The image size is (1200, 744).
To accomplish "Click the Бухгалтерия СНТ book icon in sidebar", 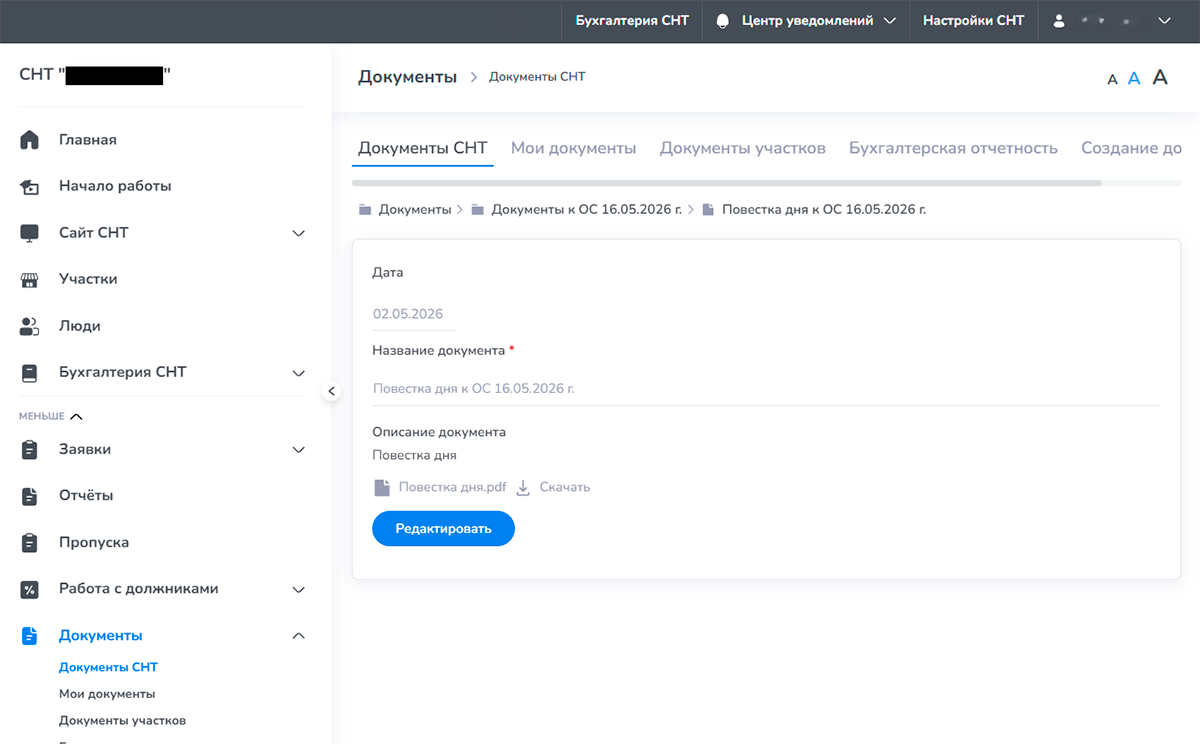I will [30, 372].
